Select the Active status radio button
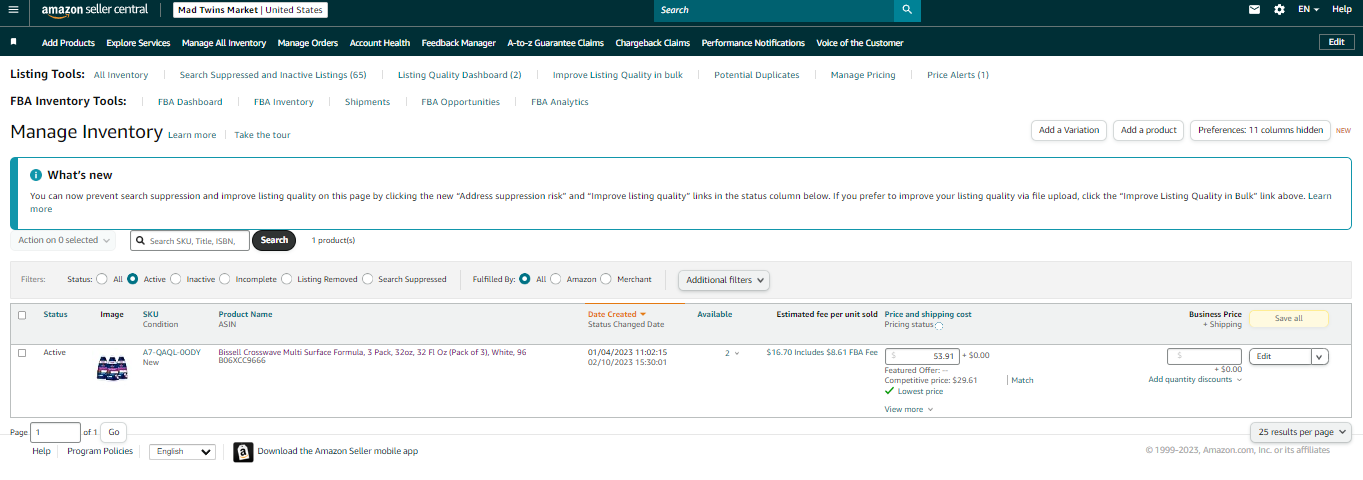This screenshot has width=1363, height=480. (132, 279)
